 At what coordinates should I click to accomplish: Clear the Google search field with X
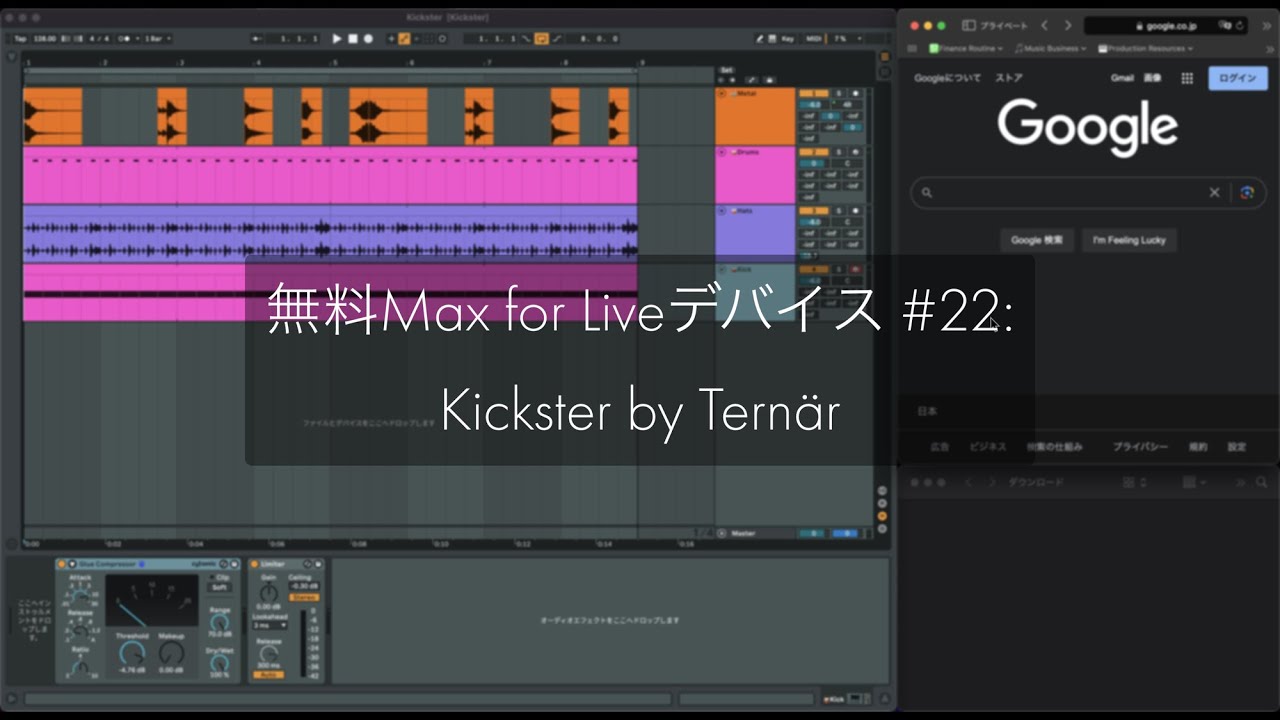click(1214, 193)
